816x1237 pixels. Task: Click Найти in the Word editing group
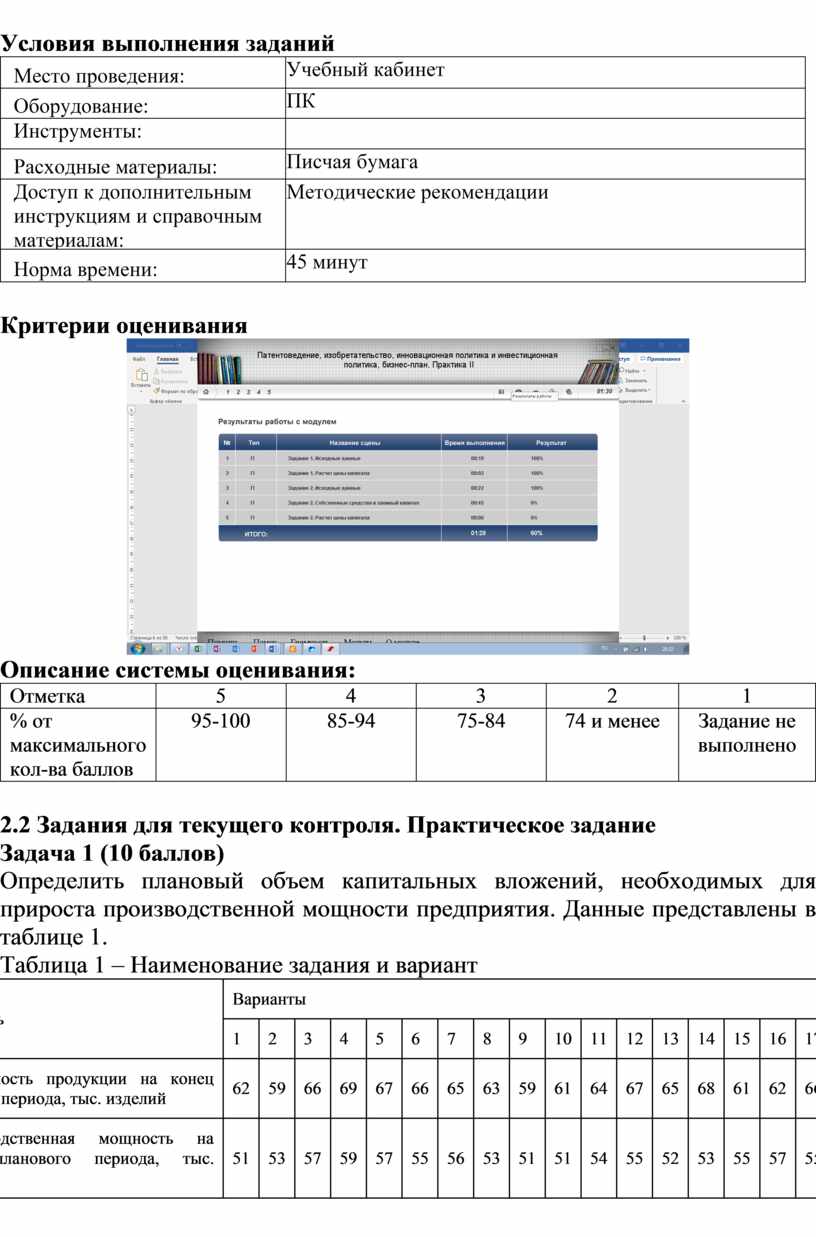point(631,370)
